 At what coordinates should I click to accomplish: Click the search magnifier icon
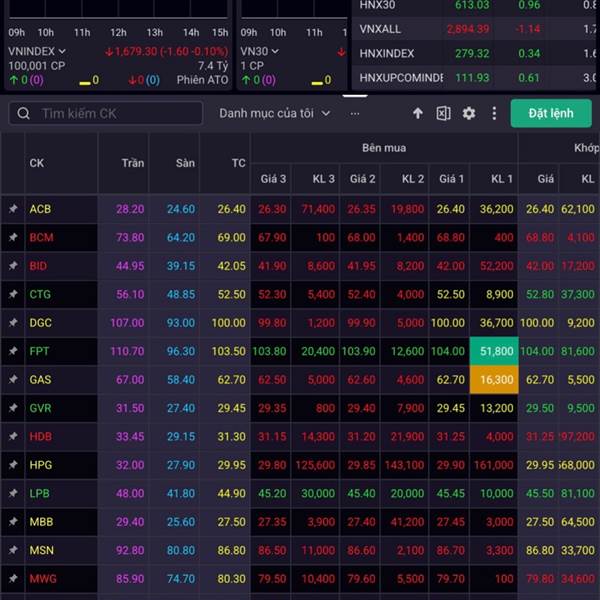click(x=23, y=113)
